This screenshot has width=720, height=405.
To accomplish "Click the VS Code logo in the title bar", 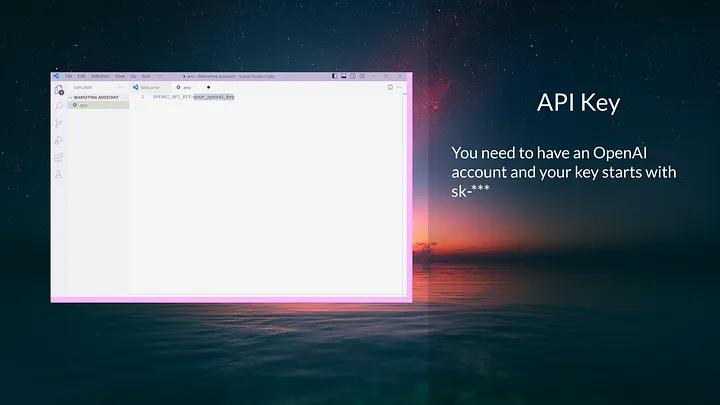I will pyautogui.click(x=56, y=76).
